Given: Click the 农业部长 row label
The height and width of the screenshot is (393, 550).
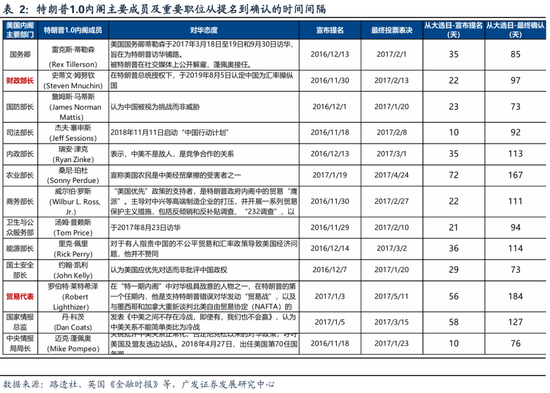Looking at the screenshot, I should [20, 175].
